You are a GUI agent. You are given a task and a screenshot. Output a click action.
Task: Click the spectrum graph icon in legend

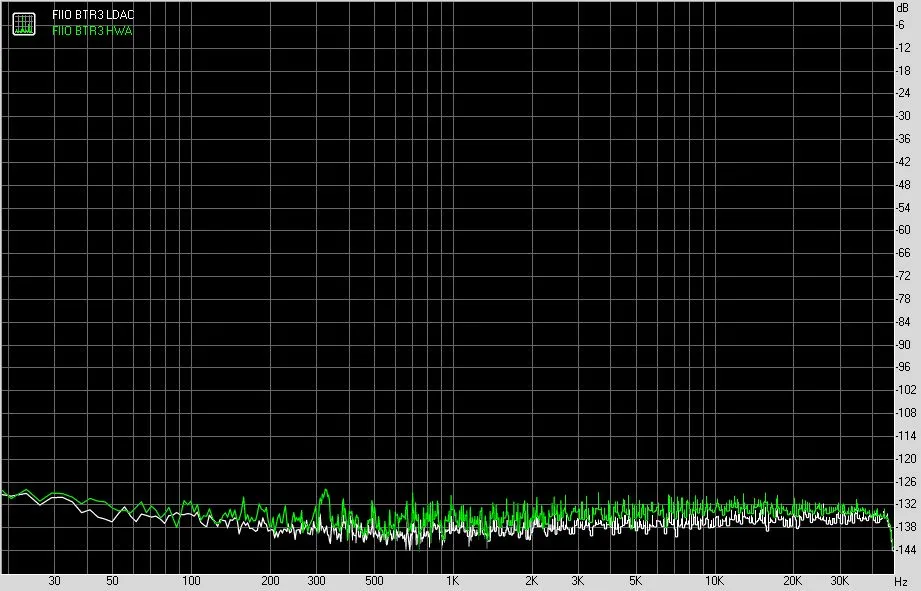[x=24, y=23]
